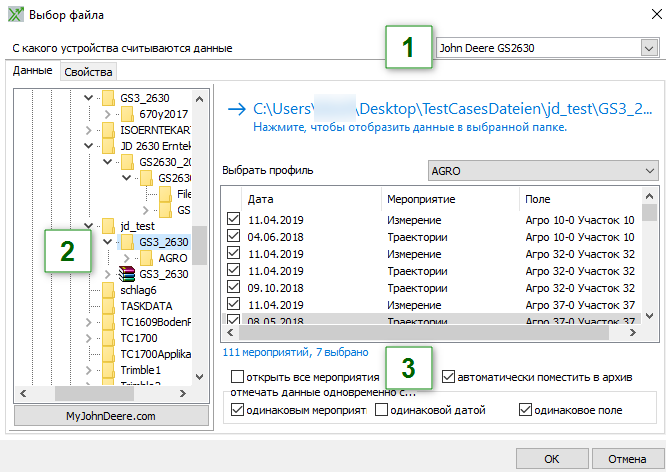Click the OK button
This screenshot has width=666, height=472.
[x=552, y=459]
